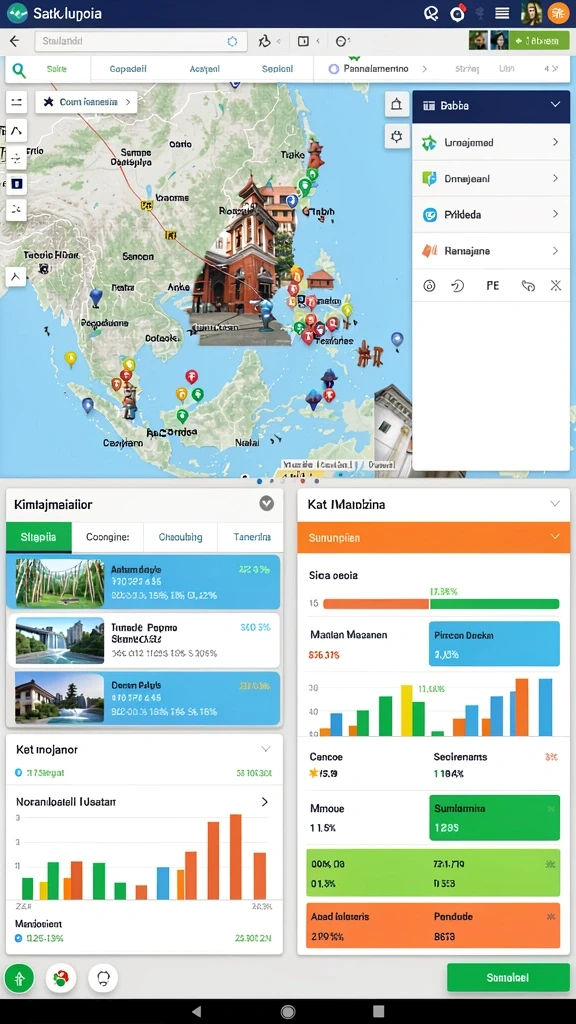Click the top dash icon in map's left toolbar
Image resolution: width=576 pixels, height=1024 pixels.
16,103
